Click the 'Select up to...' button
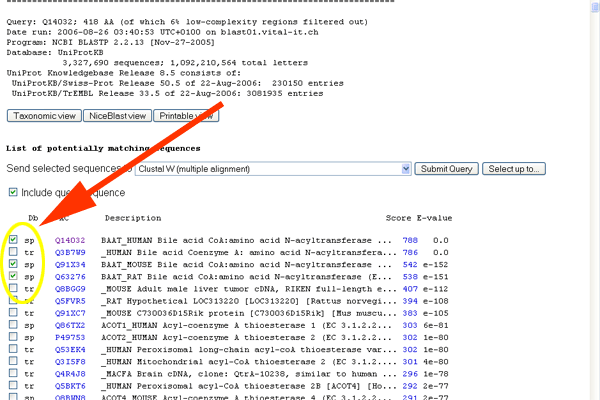 (x=514, y=169)
